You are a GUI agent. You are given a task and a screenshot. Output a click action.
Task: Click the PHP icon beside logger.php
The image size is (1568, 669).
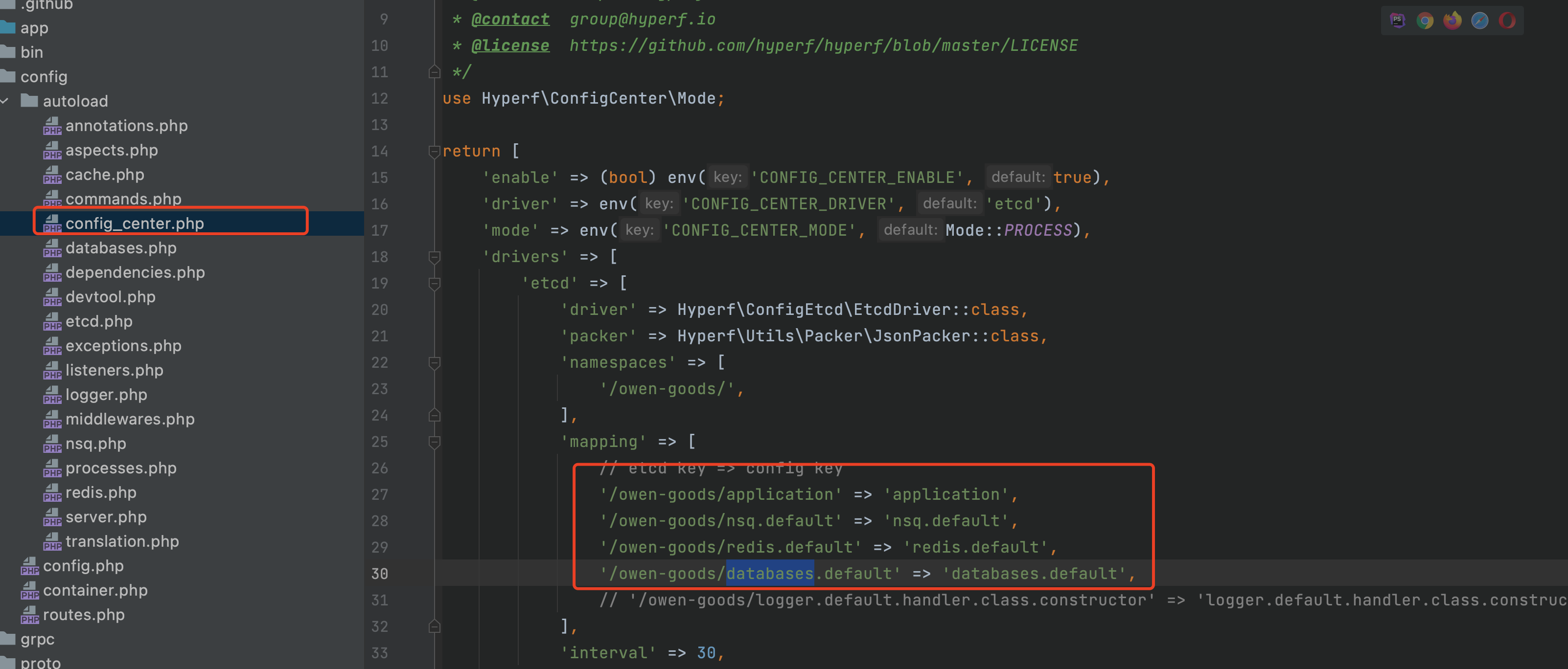tap(52, 395)
